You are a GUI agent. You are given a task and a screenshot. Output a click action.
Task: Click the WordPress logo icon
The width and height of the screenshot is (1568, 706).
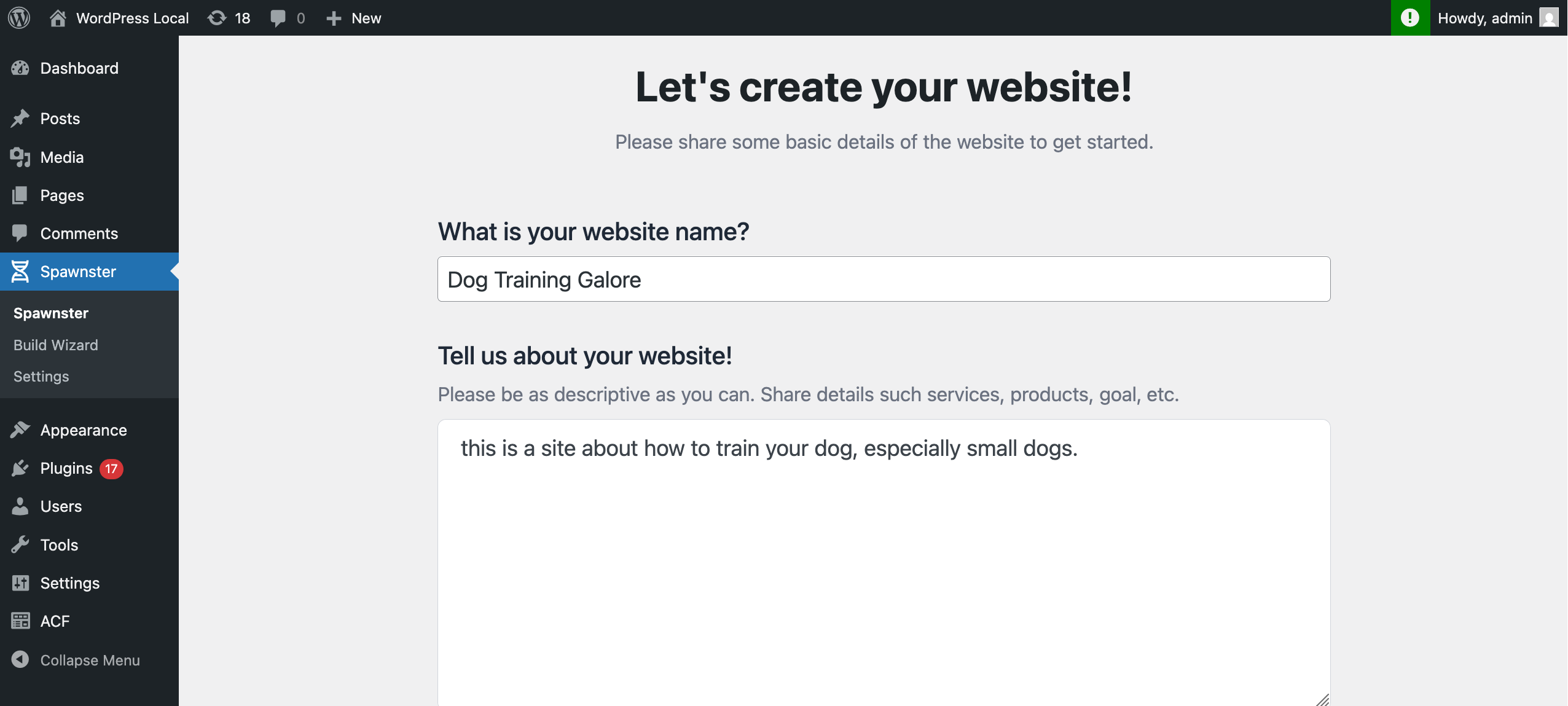coord(19,18)
